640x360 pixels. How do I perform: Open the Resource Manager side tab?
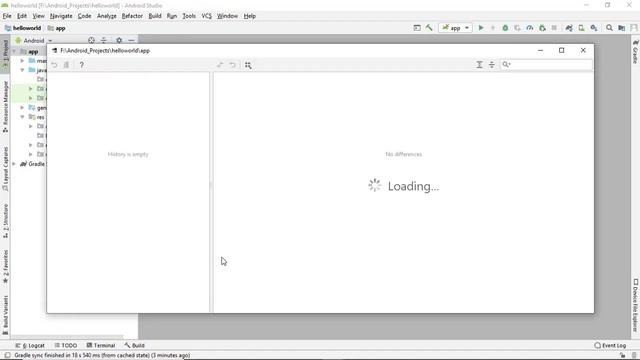click(5, 107)
